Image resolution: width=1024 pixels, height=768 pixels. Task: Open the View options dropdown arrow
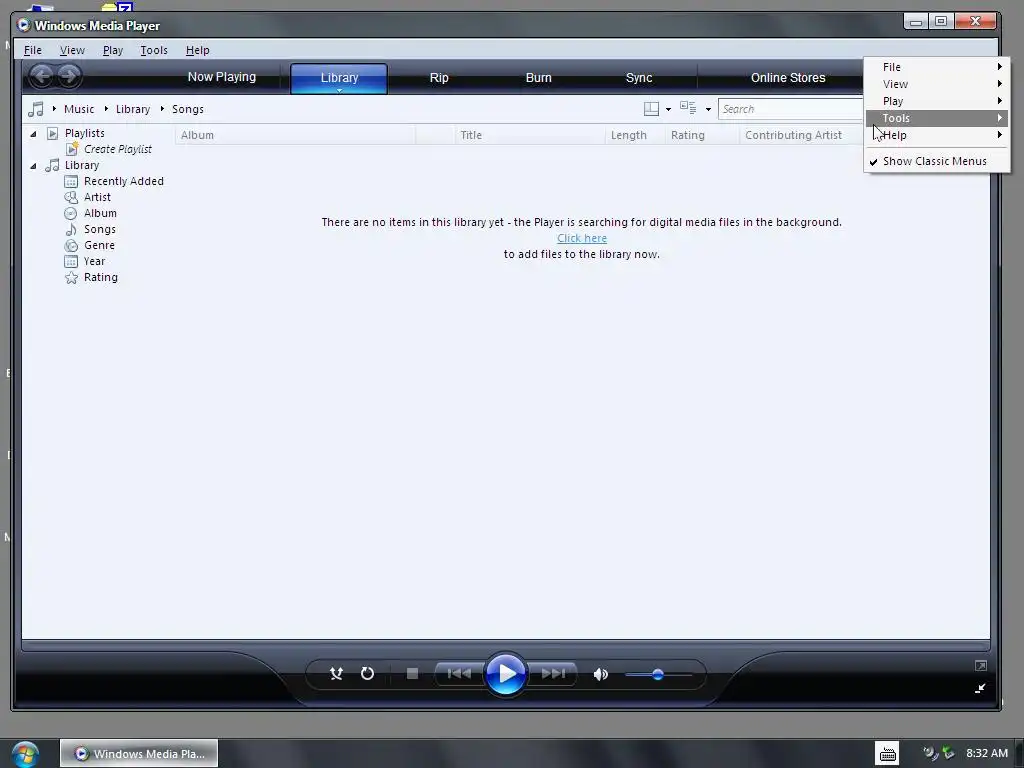(x=708, y=109)
